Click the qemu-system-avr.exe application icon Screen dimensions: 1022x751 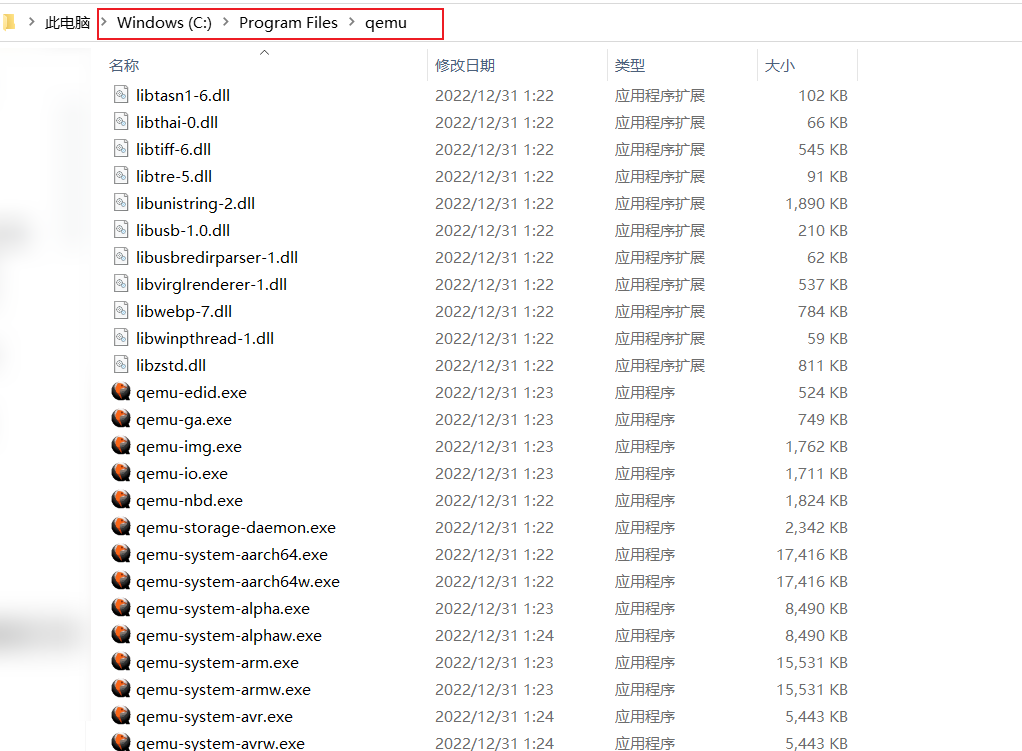(121, 716)
